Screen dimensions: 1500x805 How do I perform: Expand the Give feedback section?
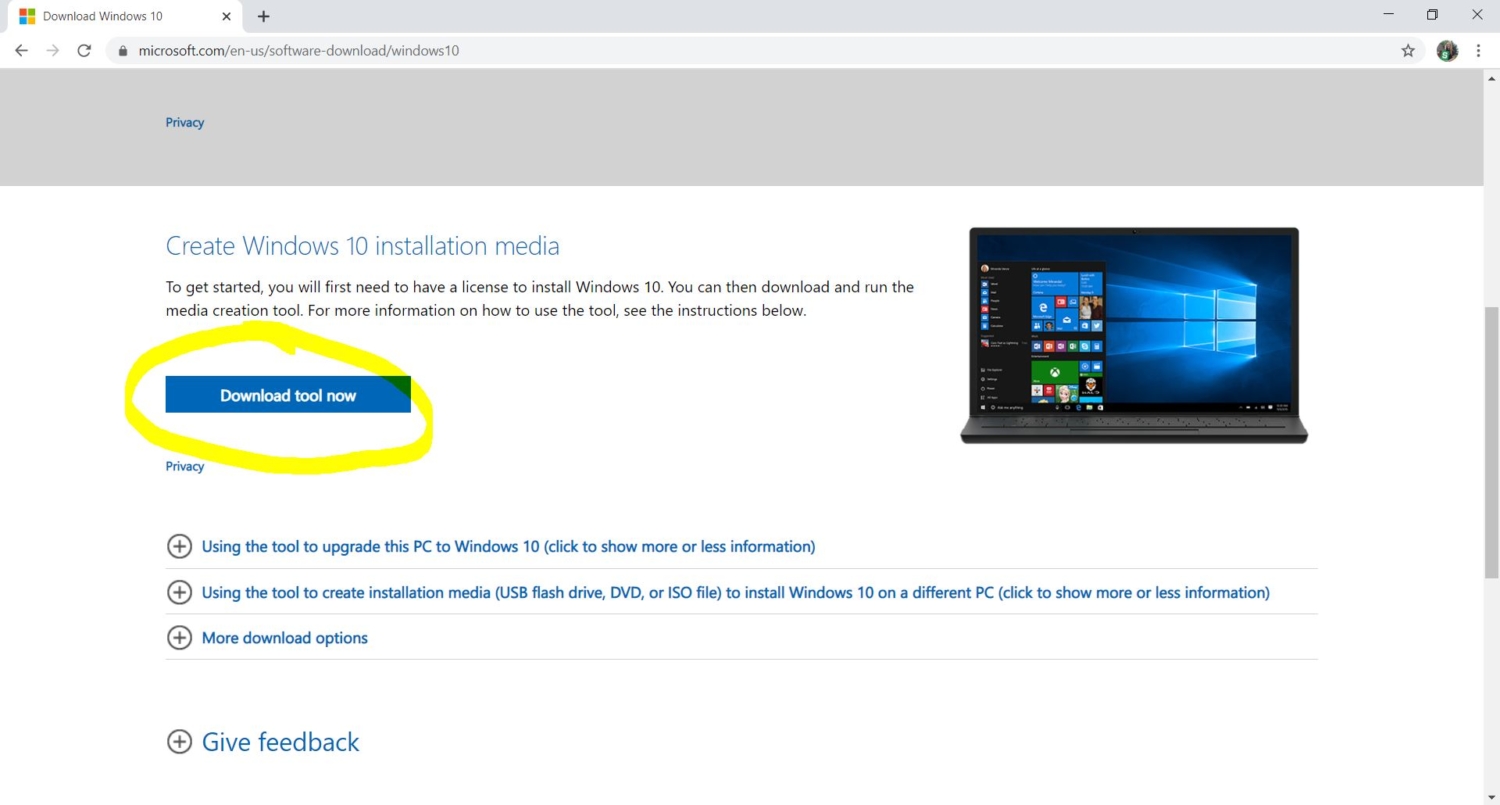(180, 742)
